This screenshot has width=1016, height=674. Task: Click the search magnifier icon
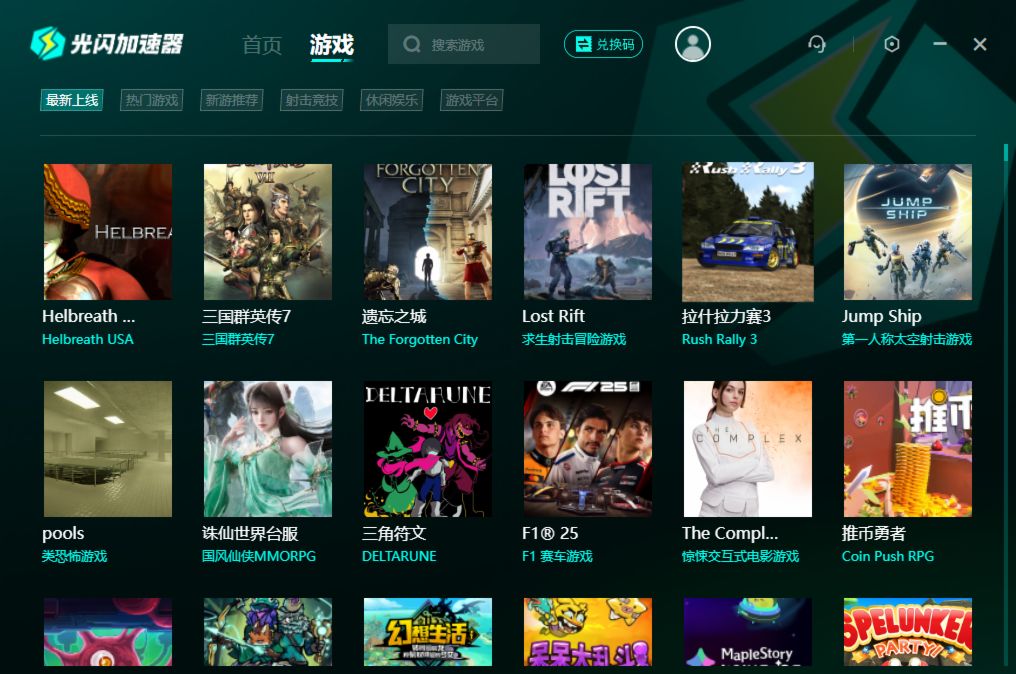coord(411,45)
